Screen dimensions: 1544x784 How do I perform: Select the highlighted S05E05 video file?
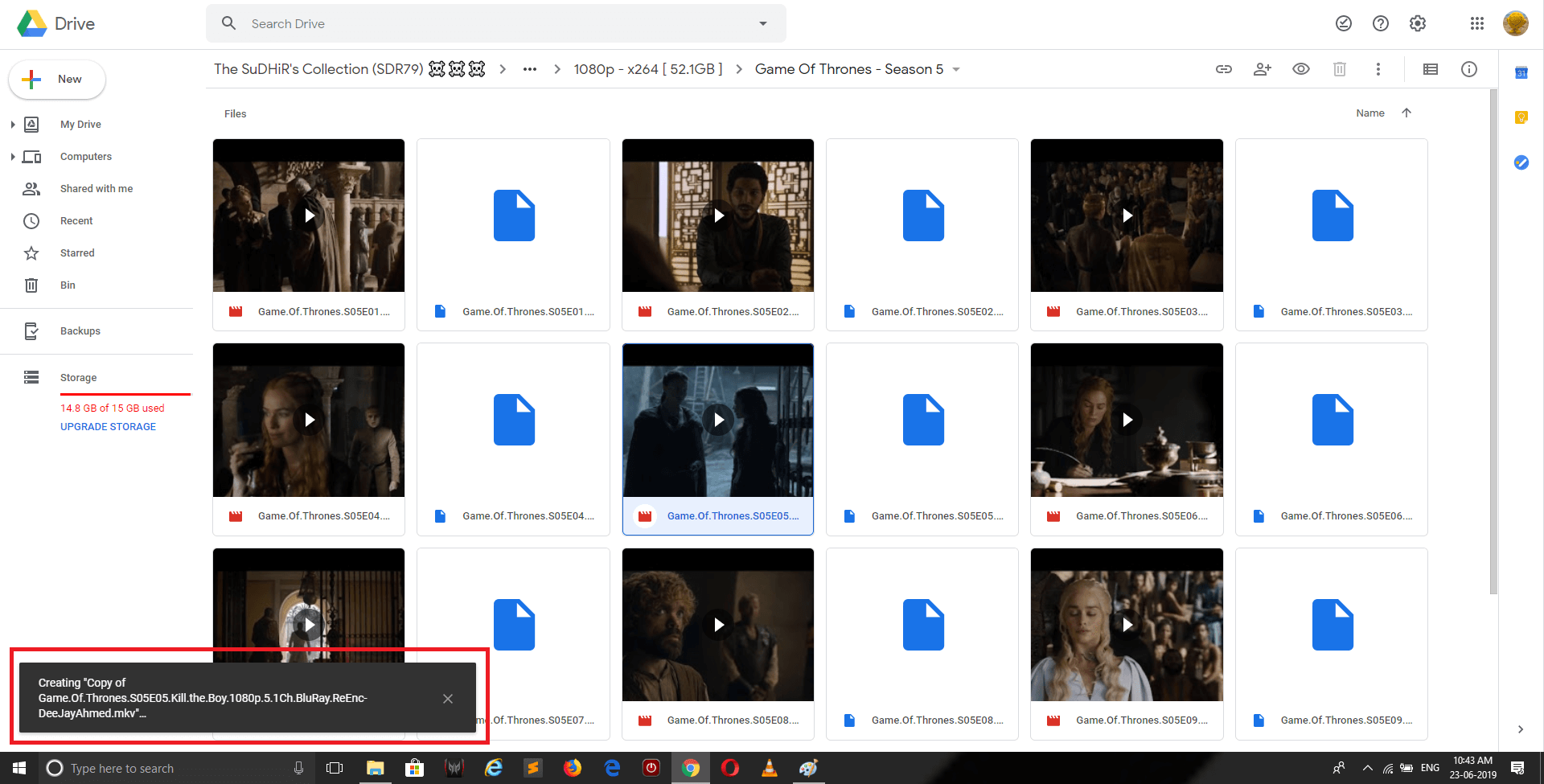pos(718,439)
